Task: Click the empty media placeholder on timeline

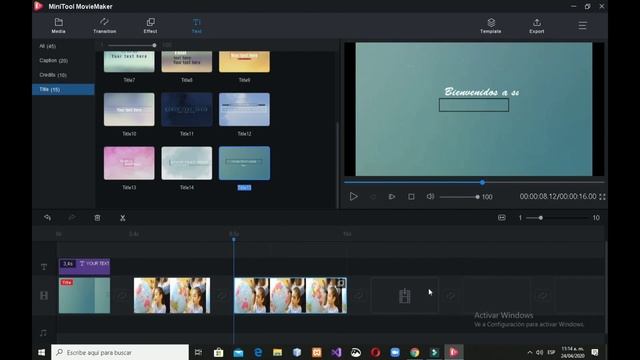Action: [x=404, y=296]
